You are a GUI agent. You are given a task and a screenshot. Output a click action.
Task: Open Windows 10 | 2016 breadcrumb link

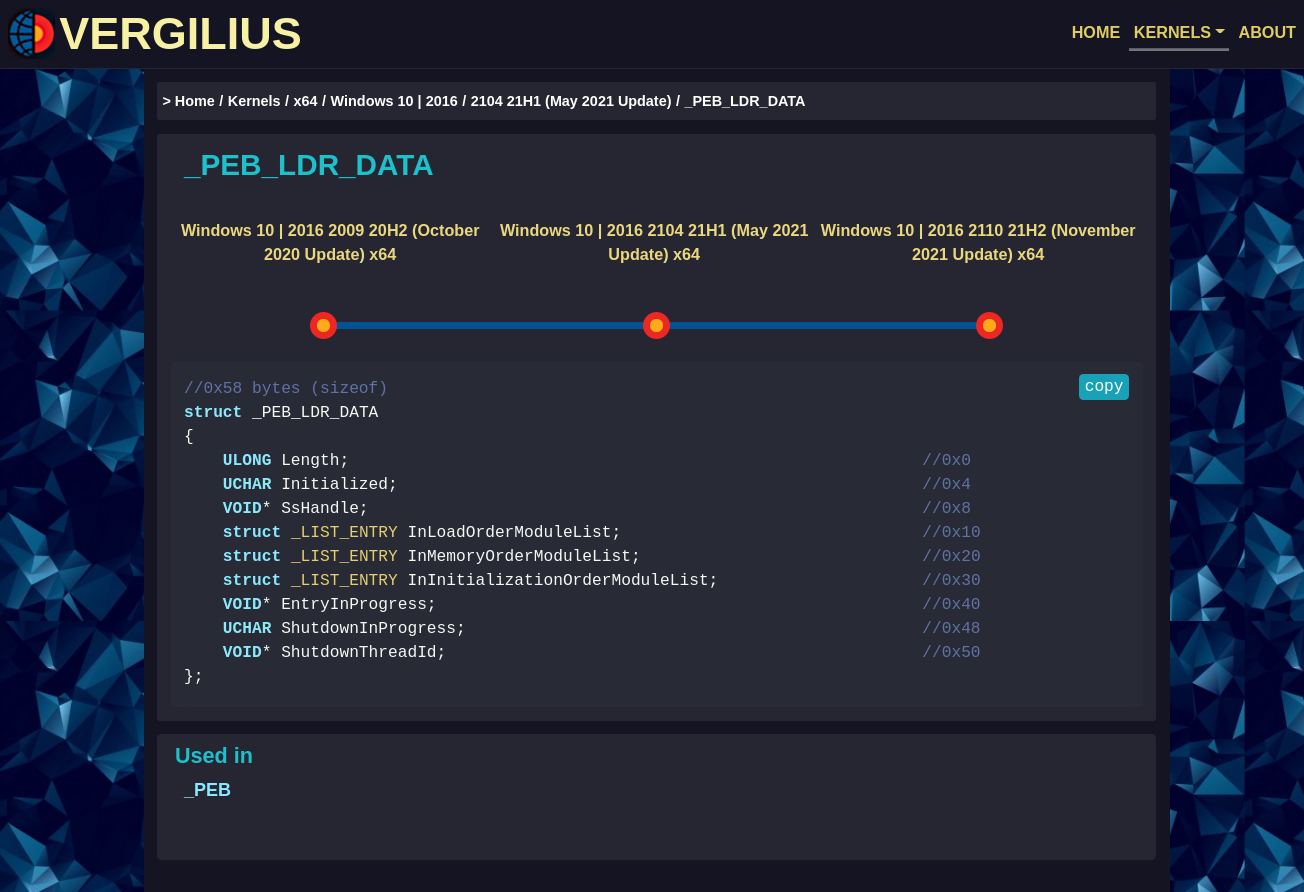click(x=394, y=101)
